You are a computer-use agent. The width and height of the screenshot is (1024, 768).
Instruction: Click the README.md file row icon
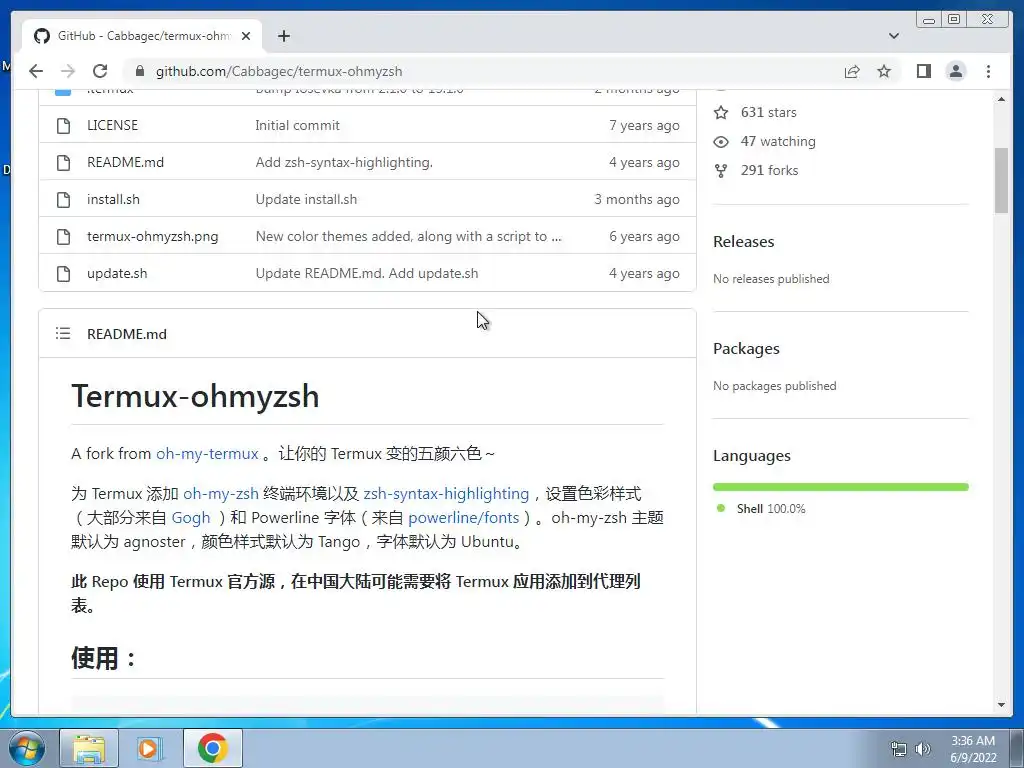point(63,163)
